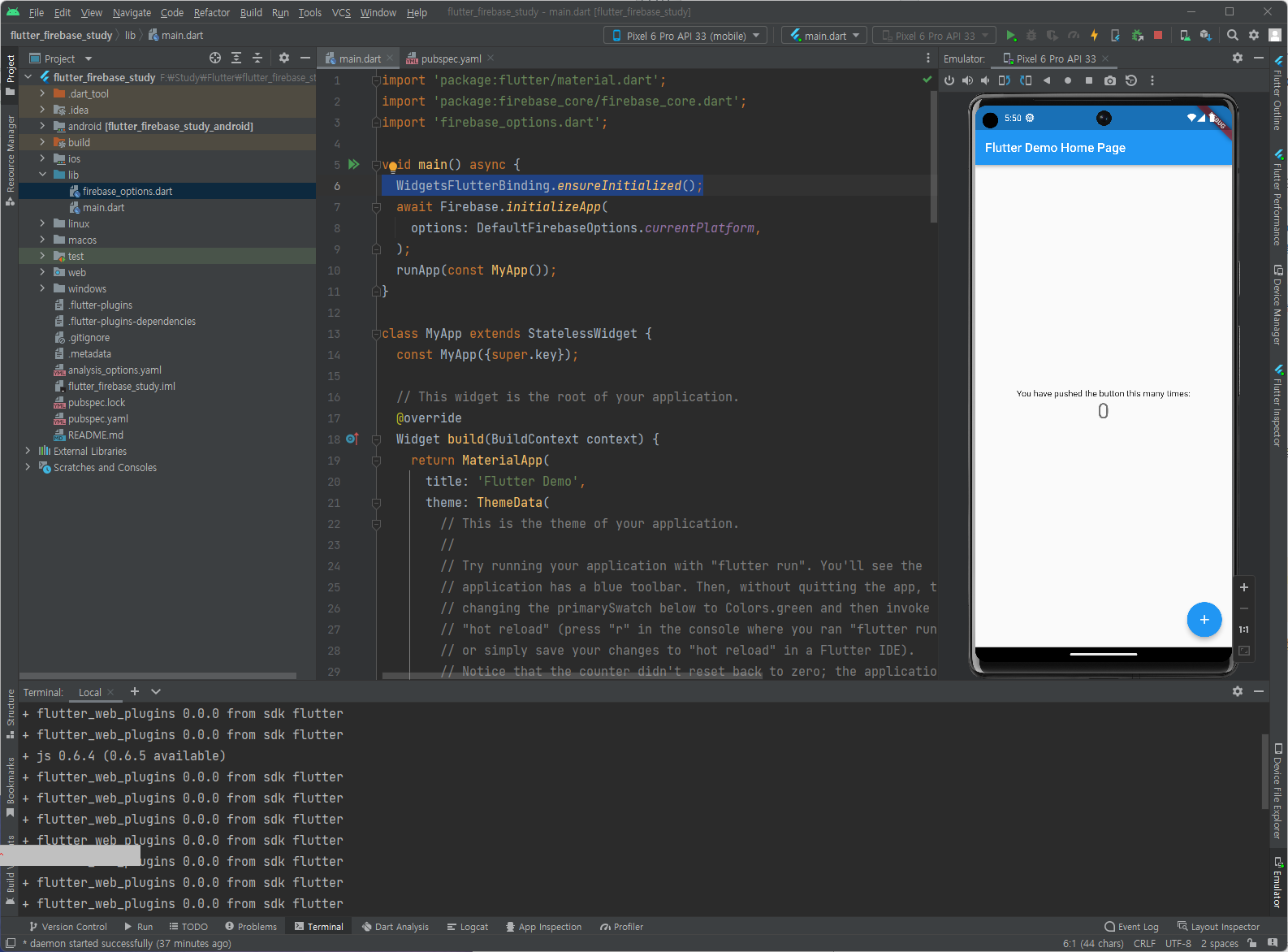This screenshot has height=952, width=1288.
Task: Open main.dart in project tree
Action: point(103,207)
